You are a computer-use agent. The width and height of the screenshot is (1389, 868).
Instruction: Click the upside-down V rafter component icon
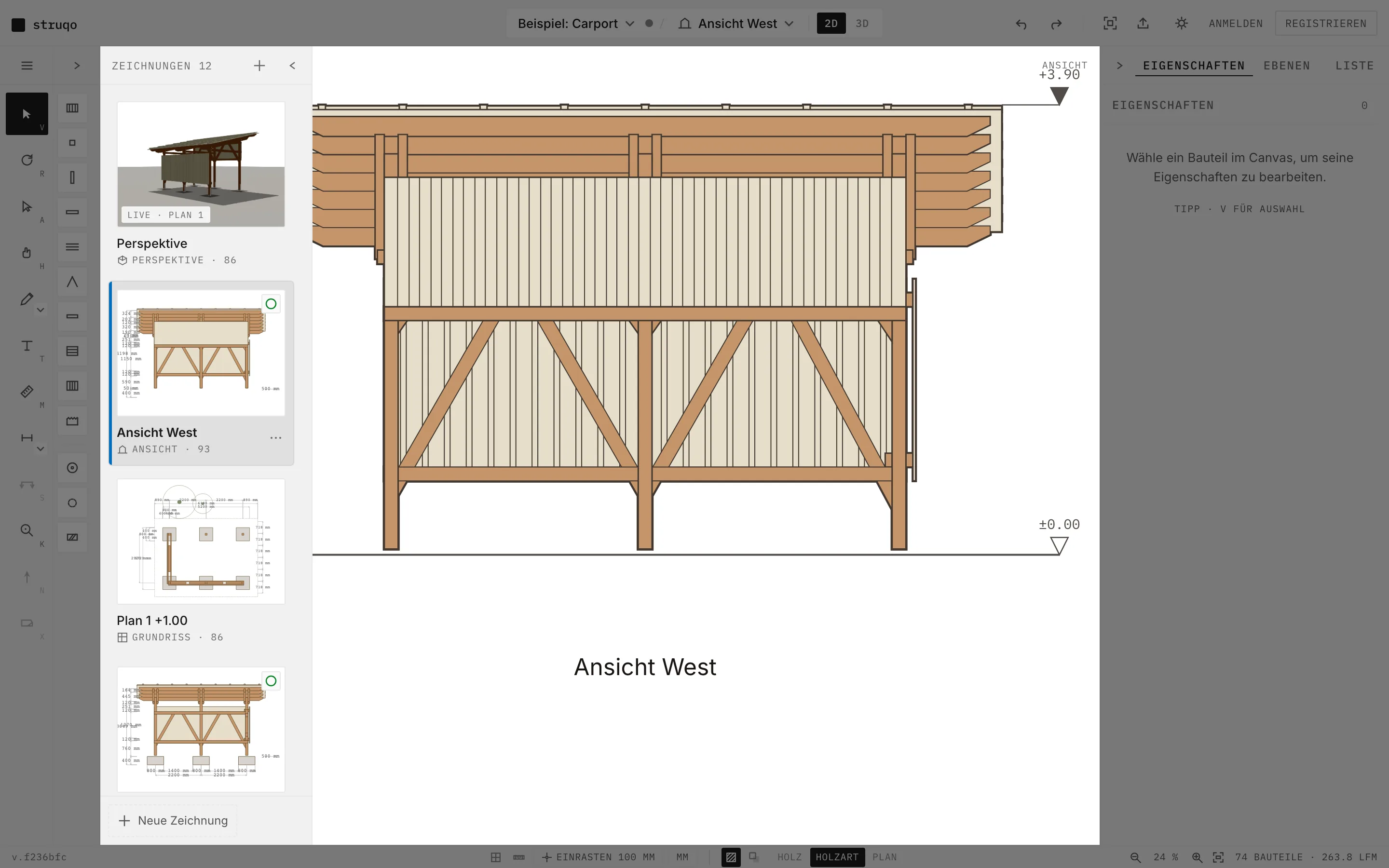72,282
